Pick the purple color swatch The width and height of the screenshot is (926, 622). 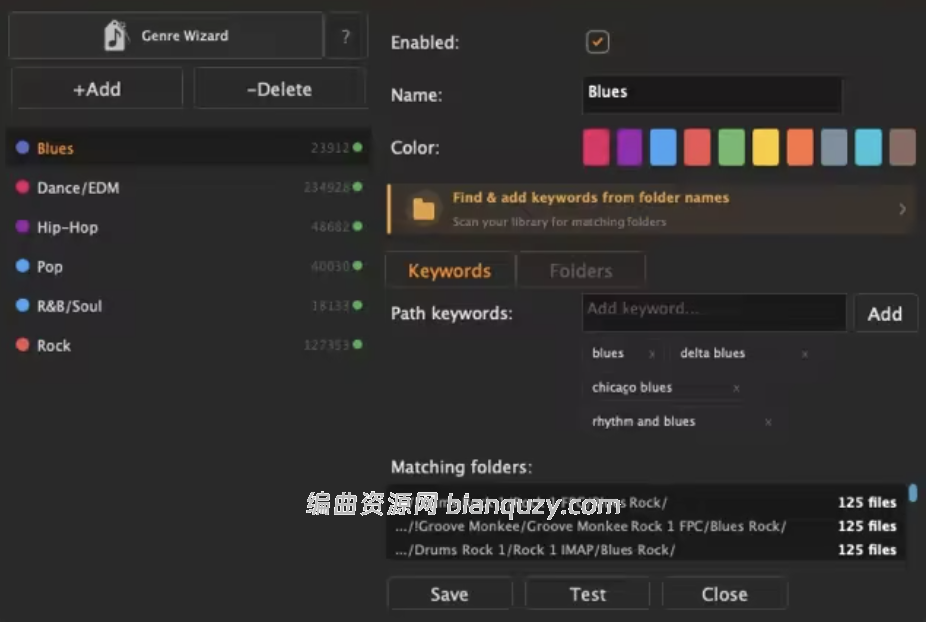tap(630, 147)
